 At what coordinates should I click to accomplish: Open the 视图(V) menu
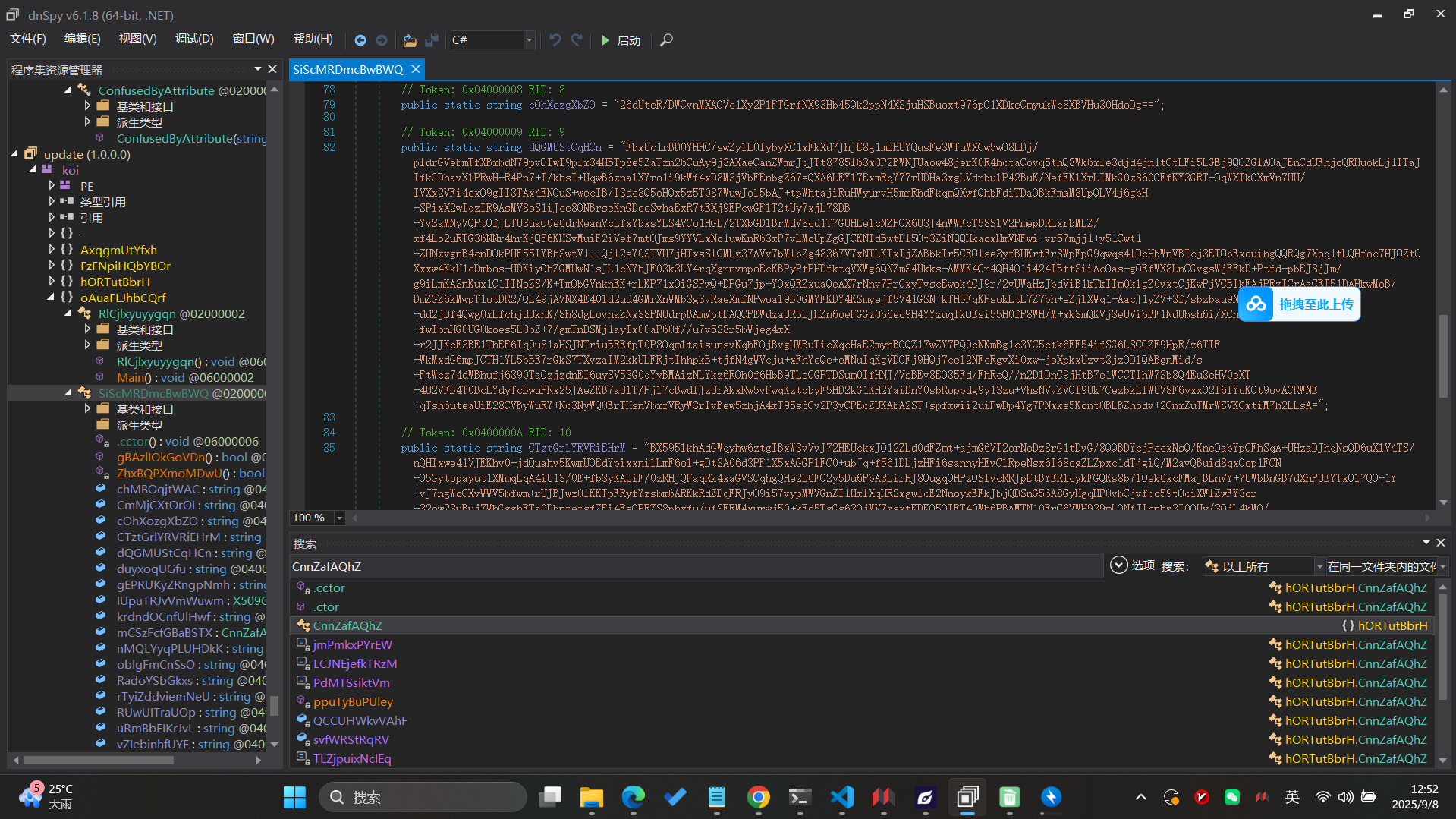(x=137, y=39)
